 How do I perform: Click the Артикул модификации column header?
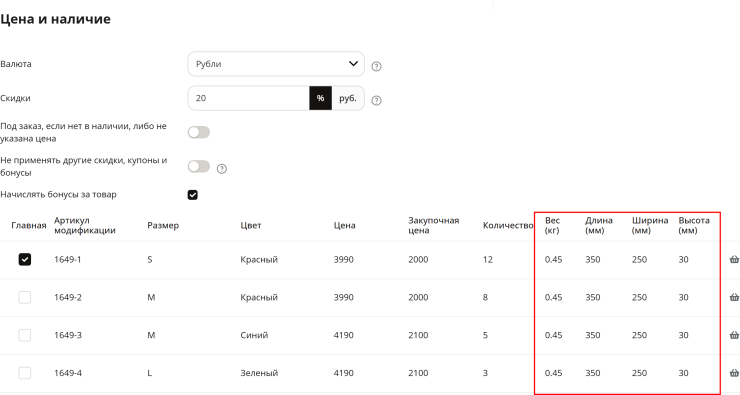click(x=84, y=226)
